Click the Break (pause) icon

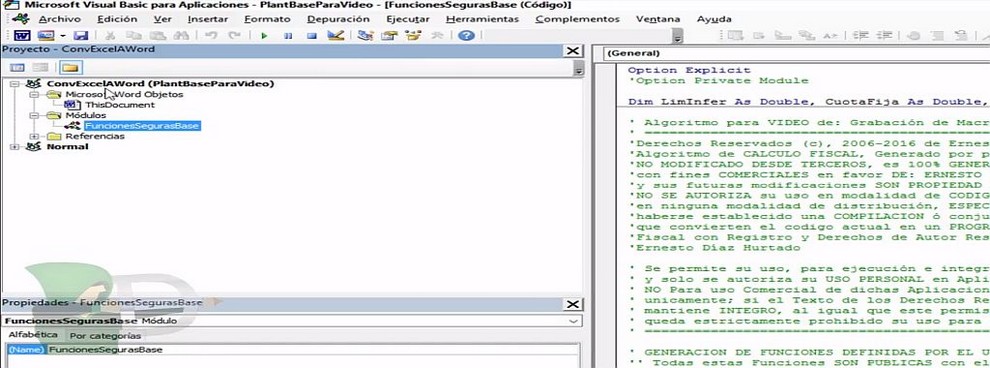[288, 36]
